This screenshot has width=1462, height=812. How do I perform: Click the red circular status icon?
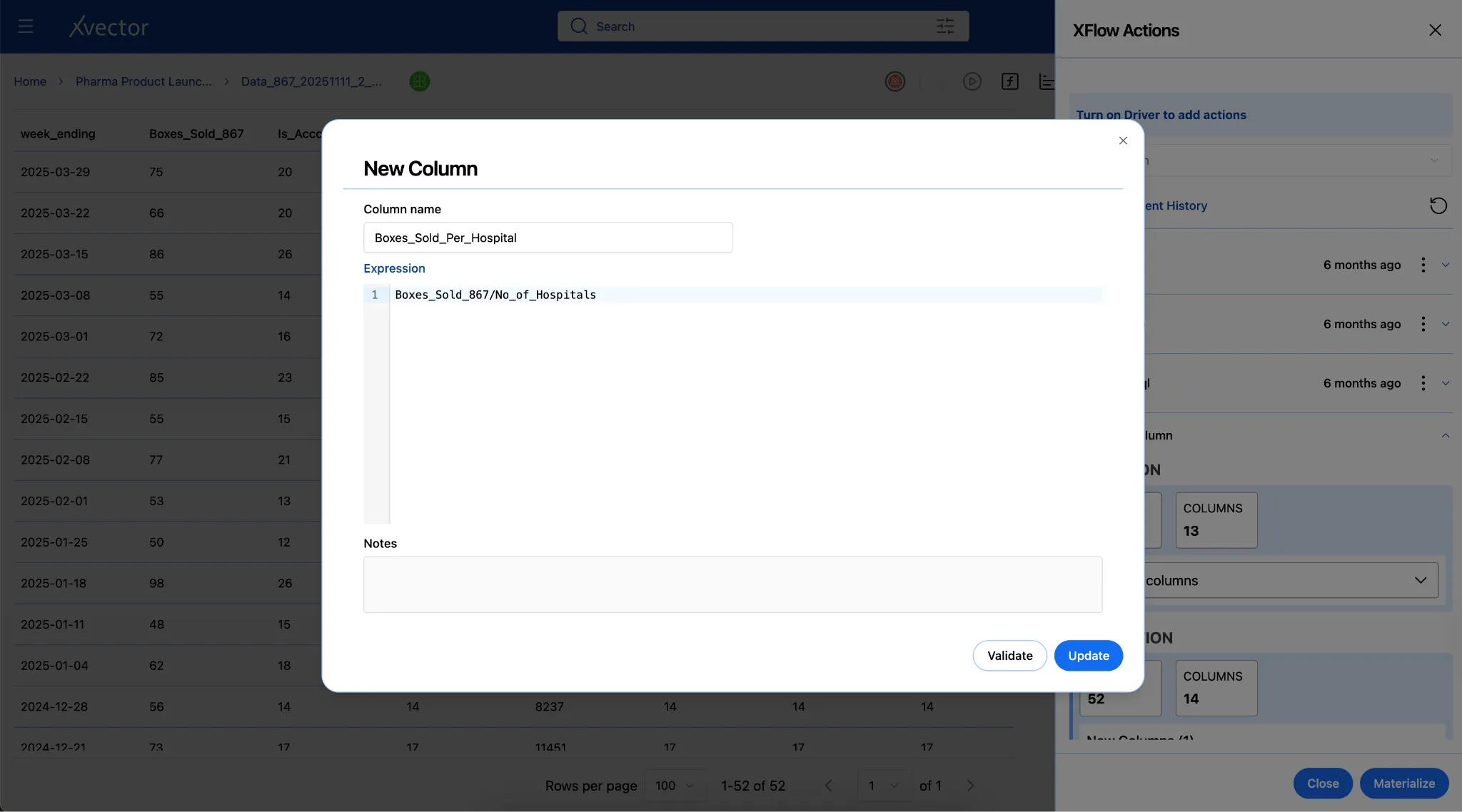(895, 81)
